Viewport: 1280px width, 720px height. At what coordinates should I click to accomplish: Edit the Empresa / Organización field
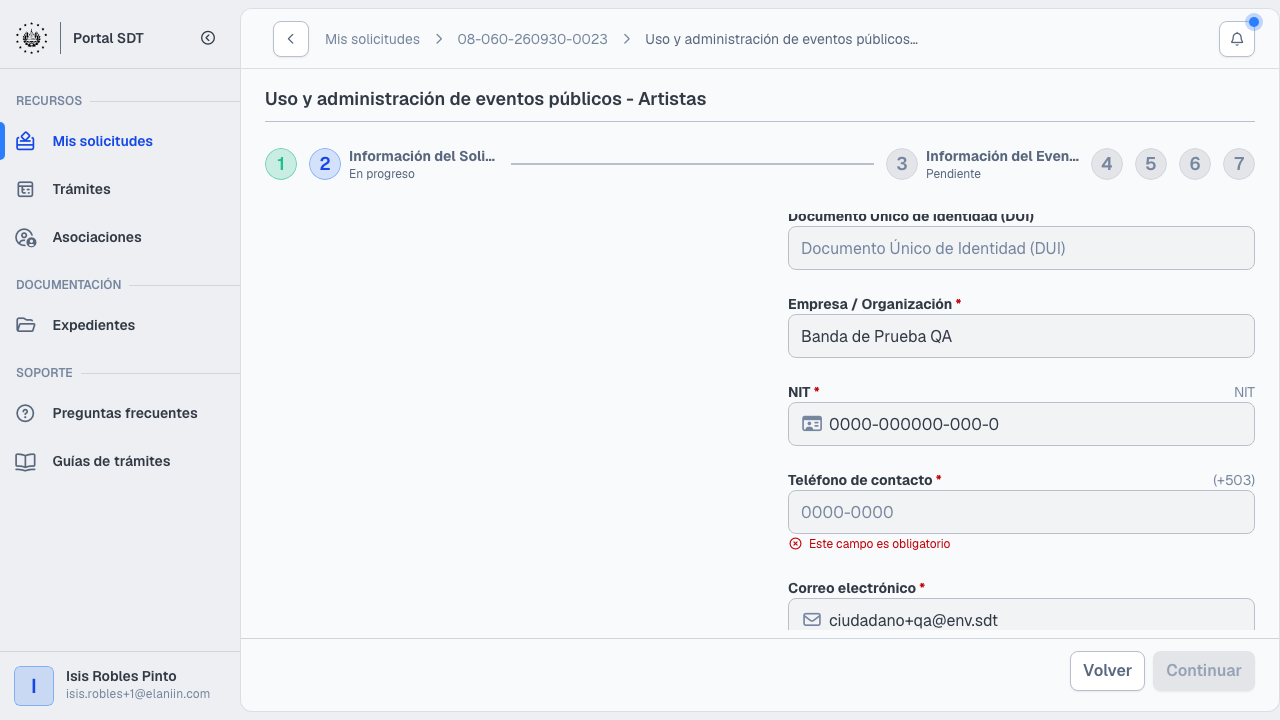pos(1021,336)
